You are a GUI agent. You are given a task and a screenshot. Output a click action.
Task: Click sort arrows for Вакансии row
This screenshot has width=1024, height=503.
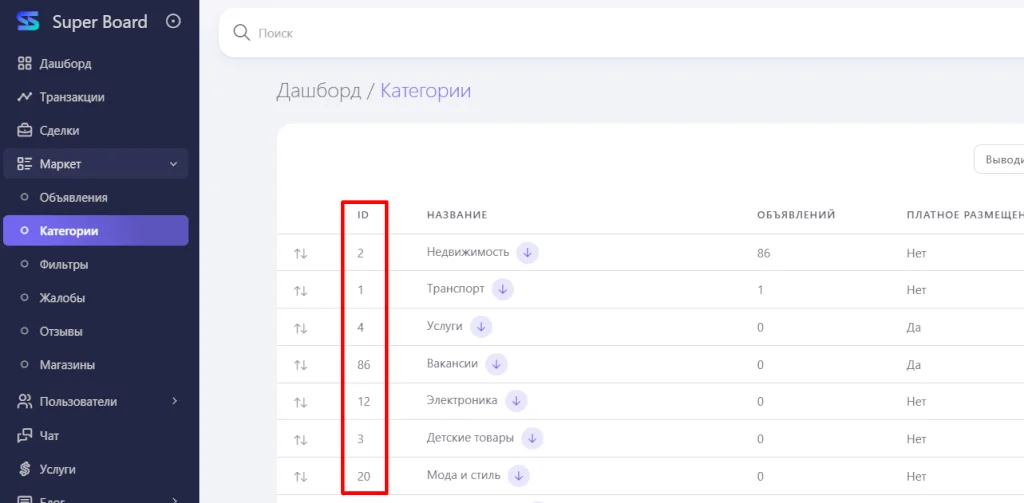[300, 365]
